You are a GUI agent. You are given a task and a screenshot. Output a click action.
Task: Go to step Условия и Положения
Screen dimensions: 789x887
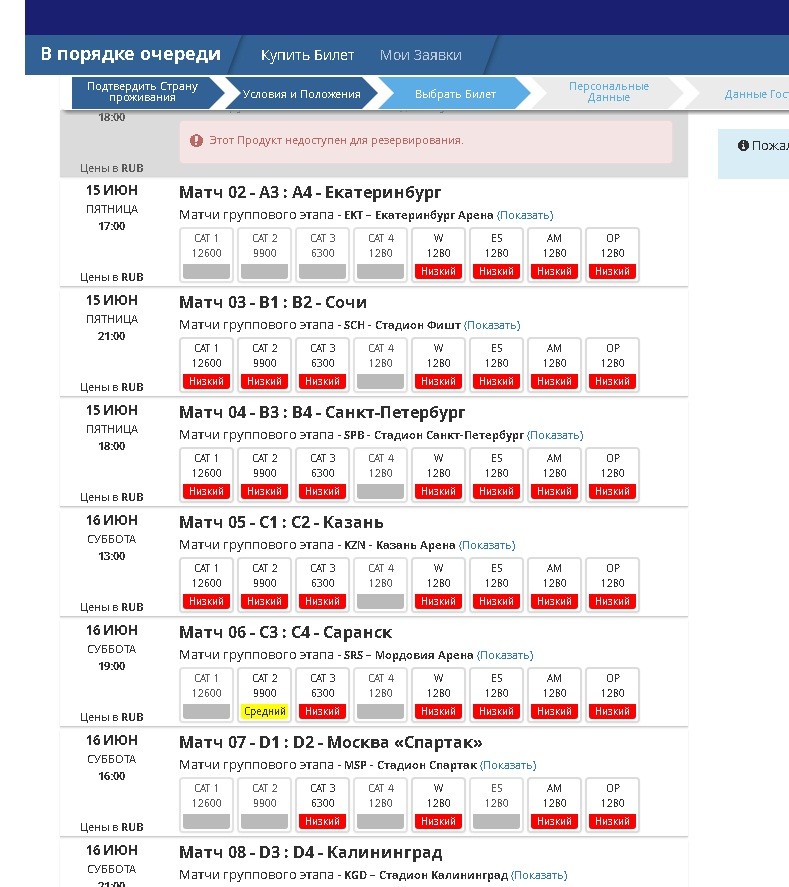pyautogui.click(x=301, y=94)
